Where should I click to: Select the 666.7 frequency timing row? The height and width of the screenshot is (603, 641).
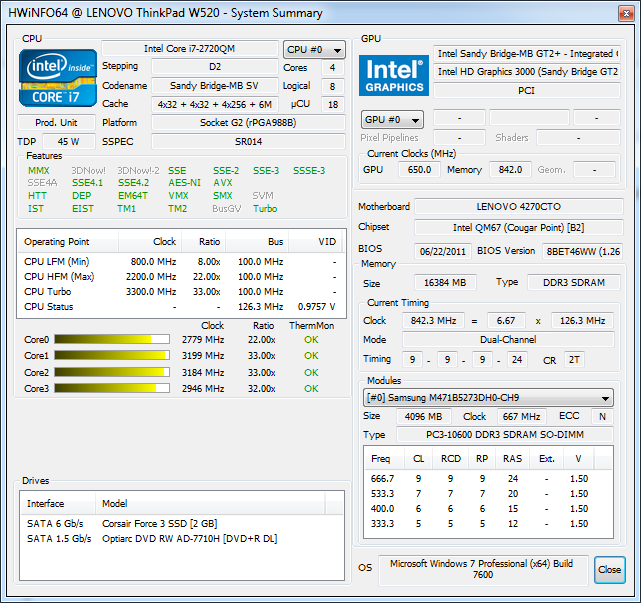click(488, 479)
